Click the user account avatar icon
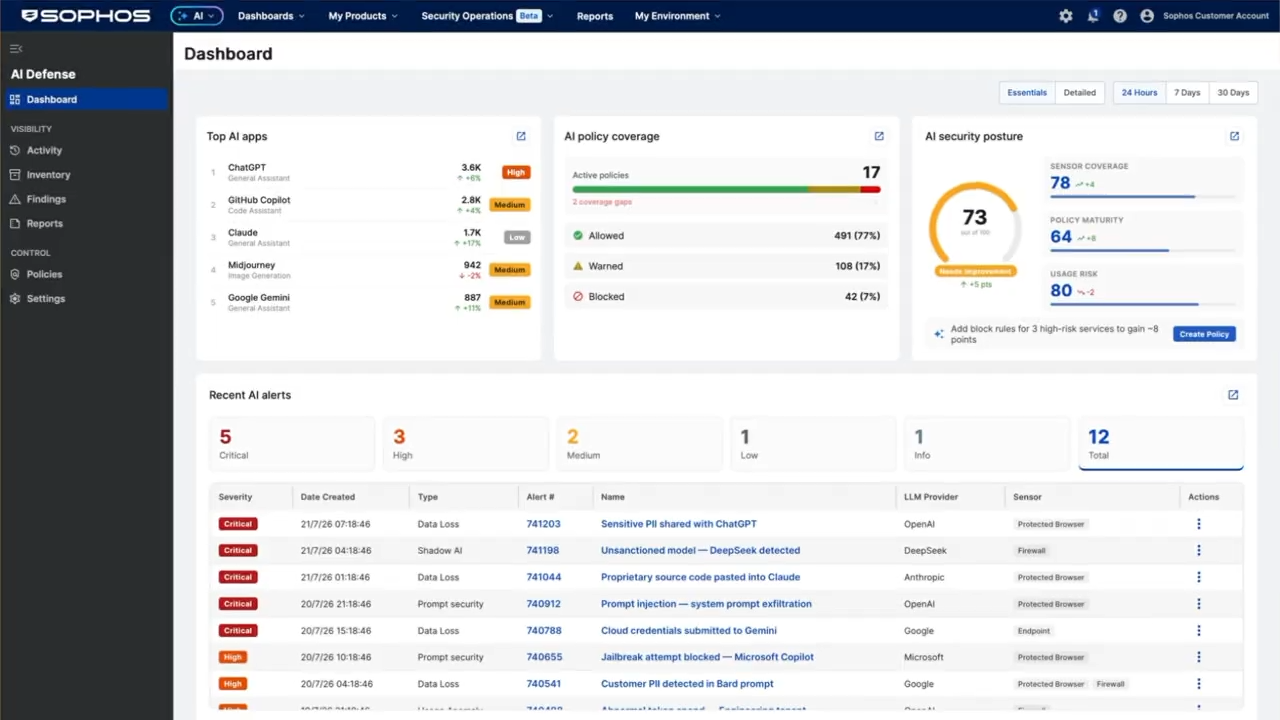The width and height of the screenshot is (1280, 720). 1147,16
